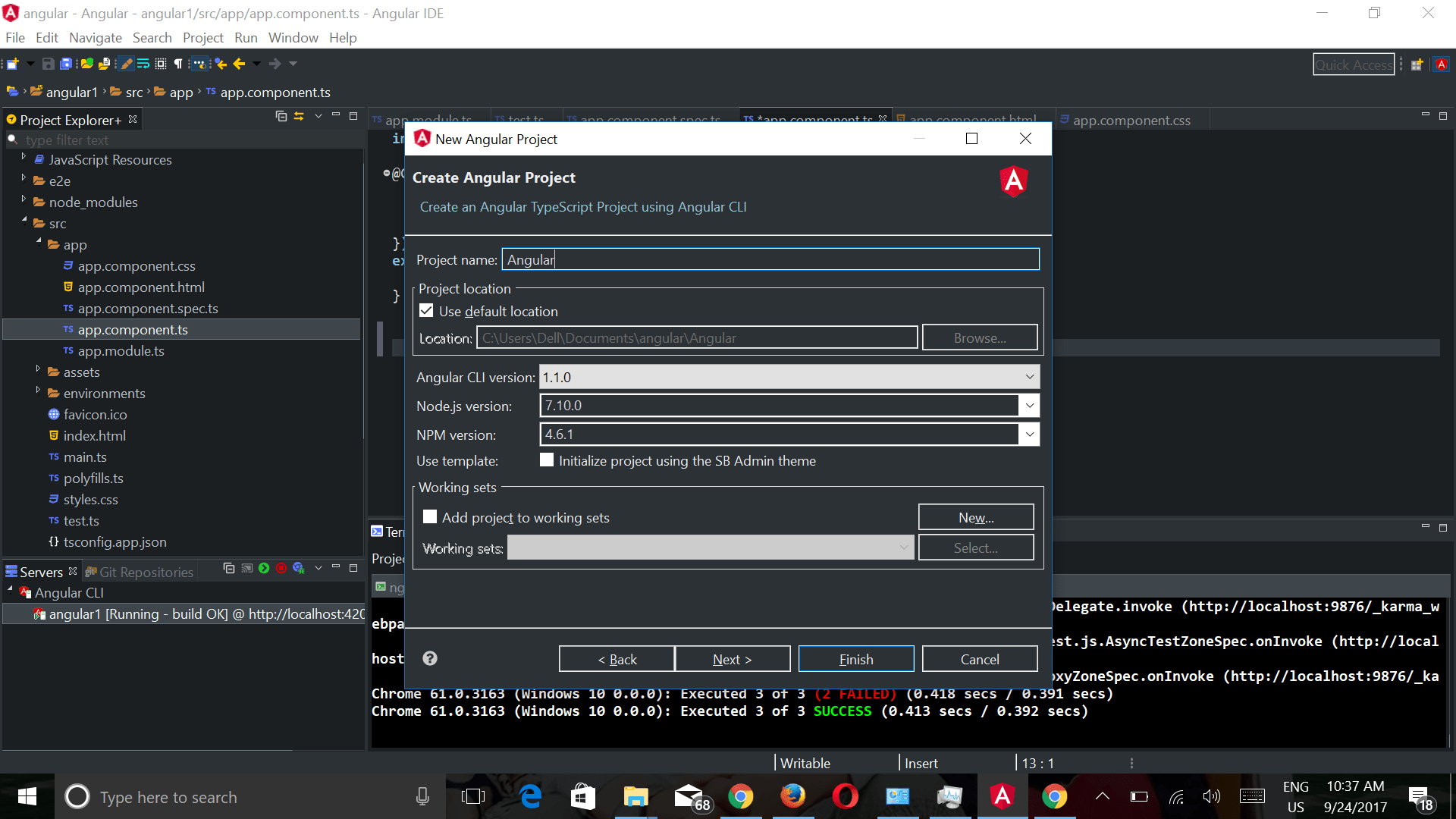Open the Angular CLI version dropdown

point(1029,376)
